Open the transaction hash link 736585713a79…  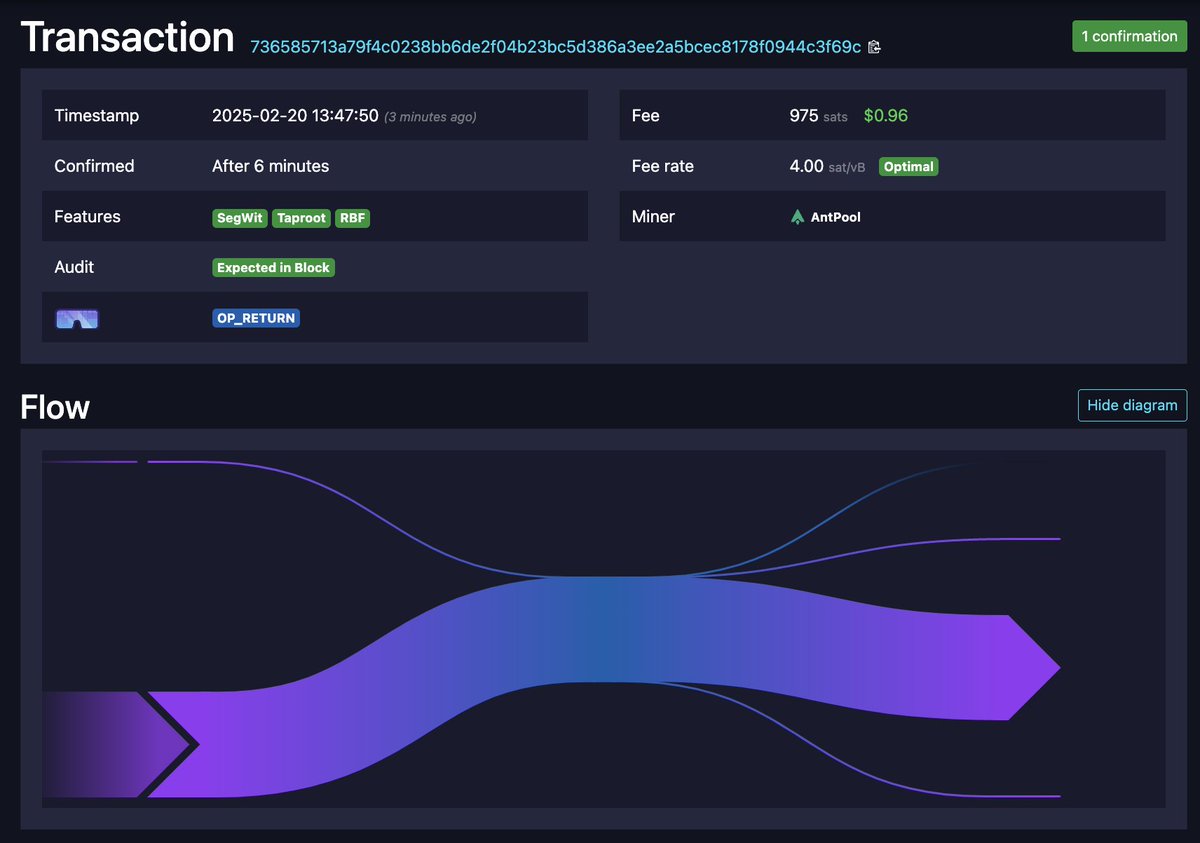click(555, 47)
